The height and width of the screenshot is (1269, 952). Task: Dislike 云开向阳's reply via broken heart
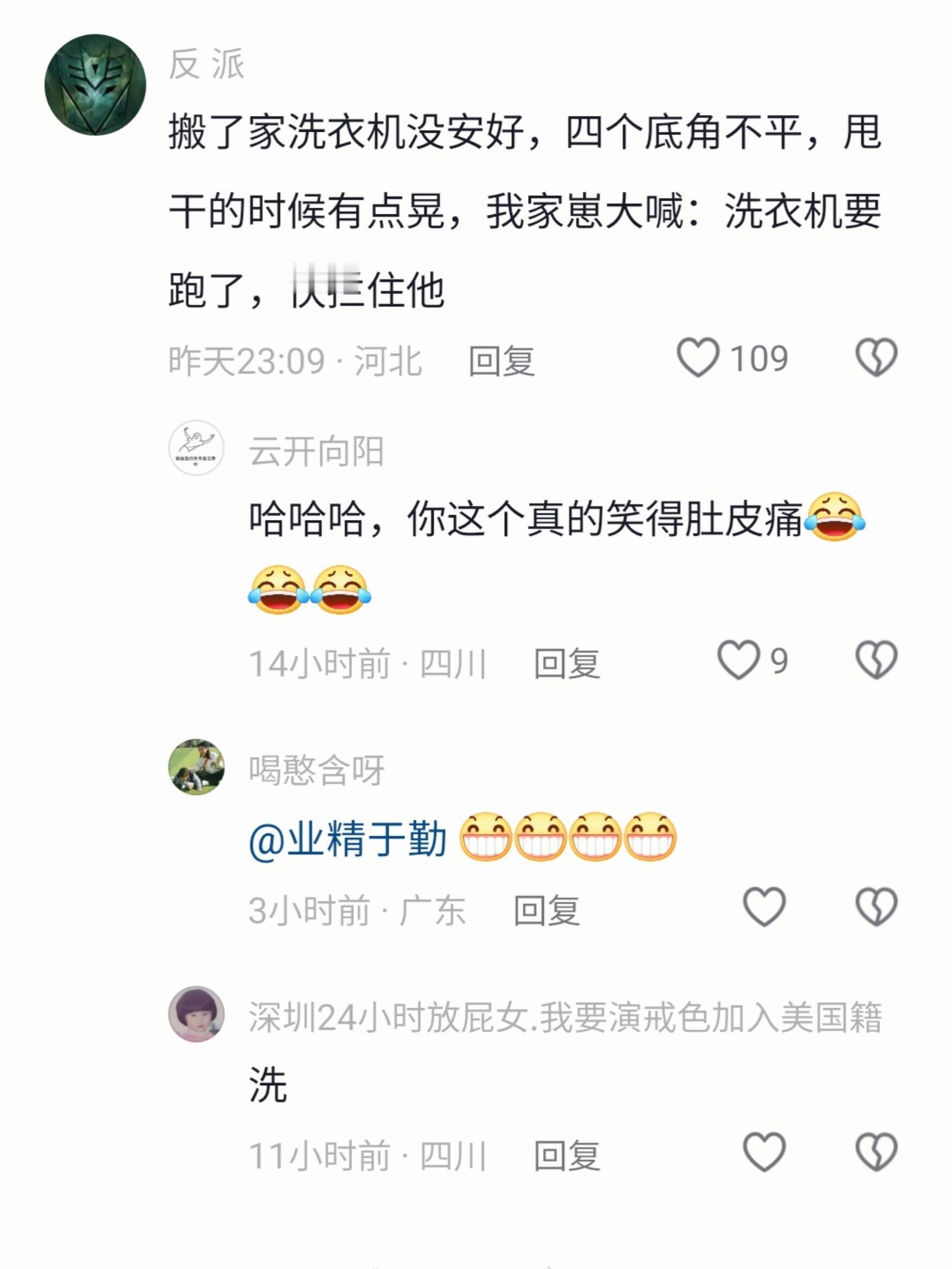[876, 661]
